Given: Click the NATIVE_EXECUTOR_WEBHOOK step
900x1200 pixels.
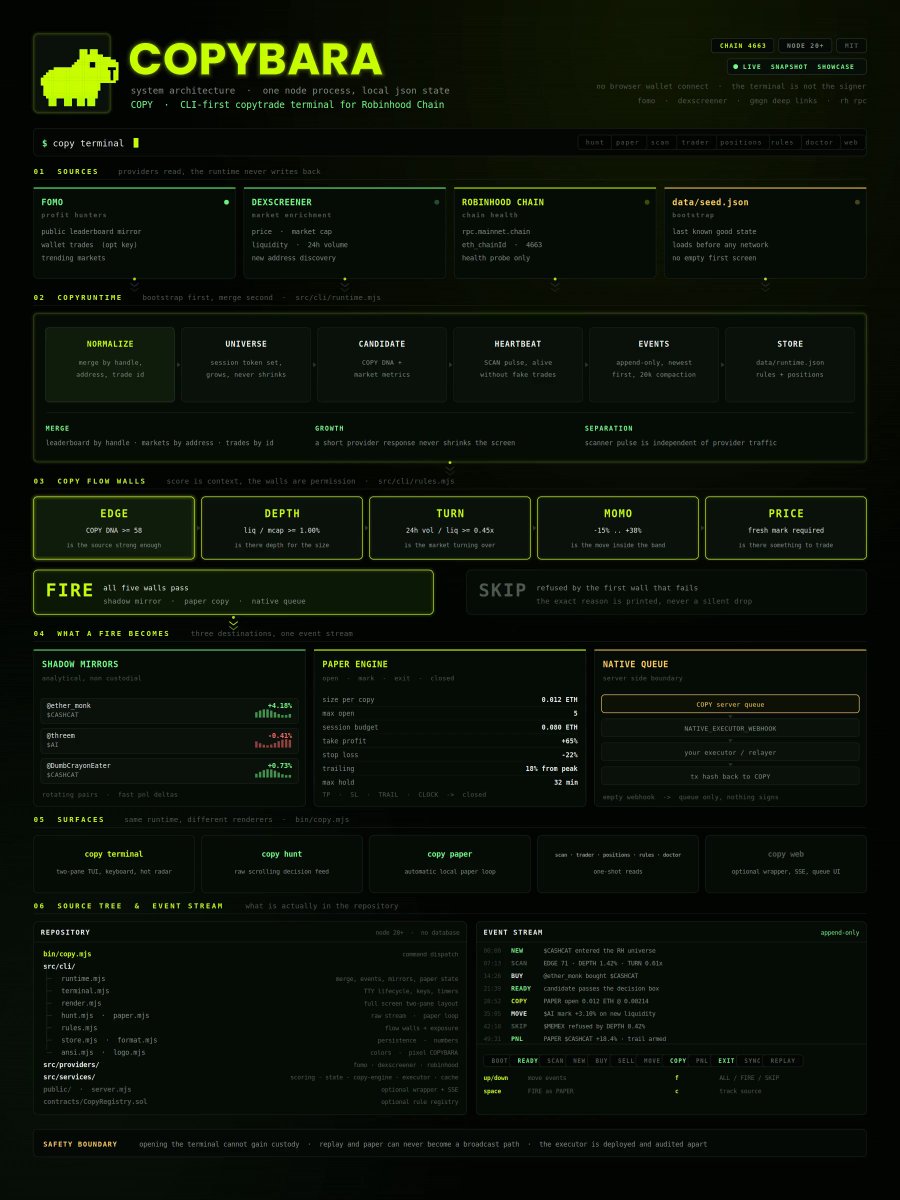Looking at the screenshot, I should pyautogui.click(x=730, y=728).
